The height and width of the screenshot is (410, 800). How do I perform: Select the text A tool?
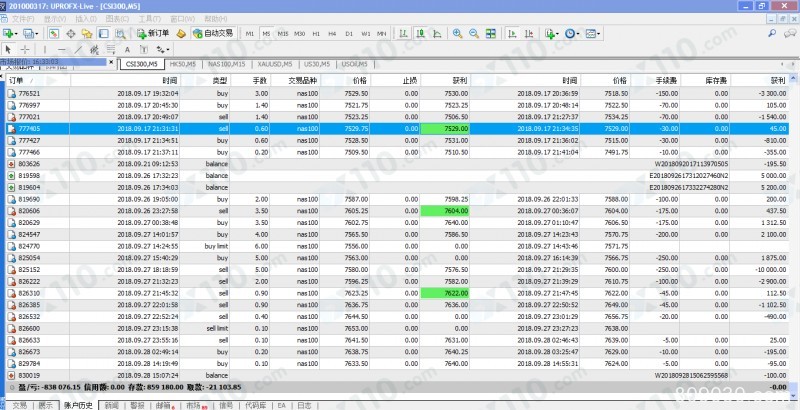coord(128,49)
